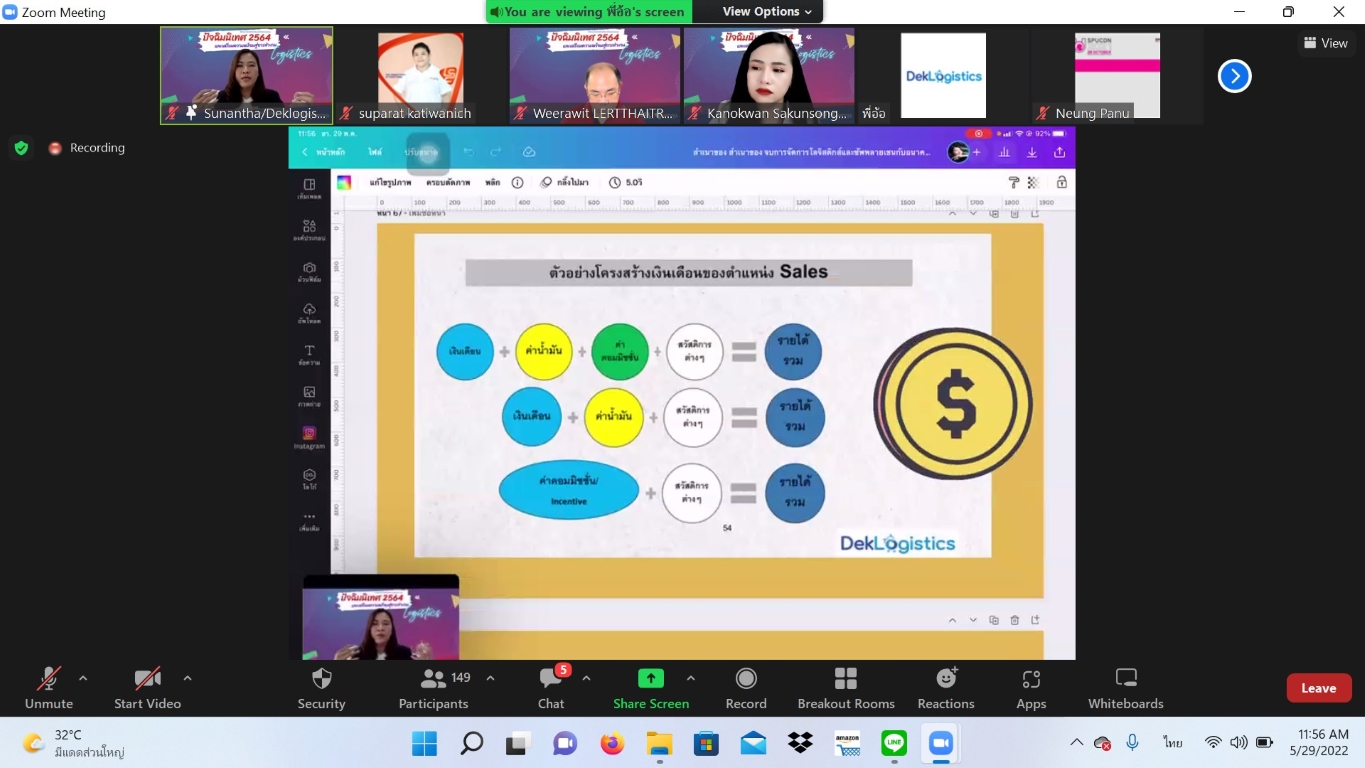Open the View Options dropdown
The width and height of the screenshot is (1365, 768).
[x=768, y=12]
